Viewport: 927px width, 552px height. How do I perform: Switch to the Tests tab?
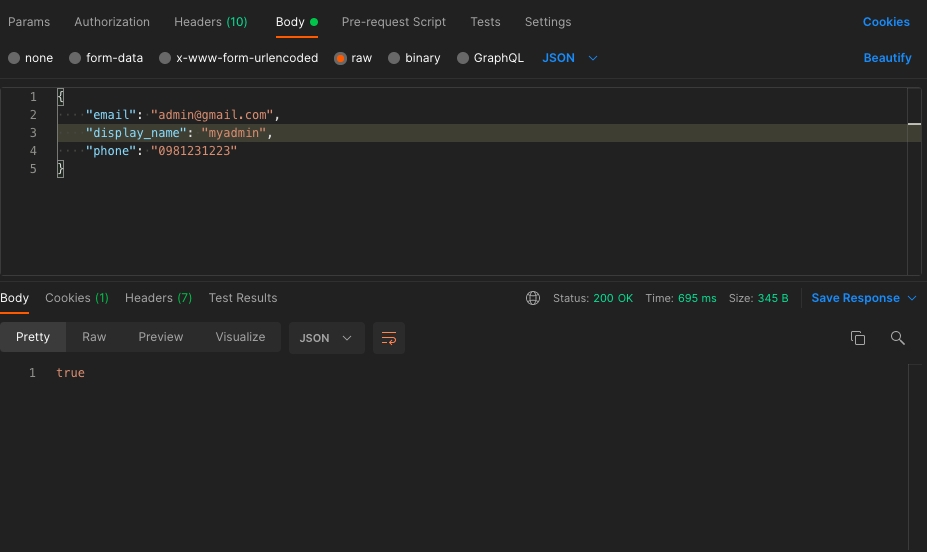pos(485,22)
